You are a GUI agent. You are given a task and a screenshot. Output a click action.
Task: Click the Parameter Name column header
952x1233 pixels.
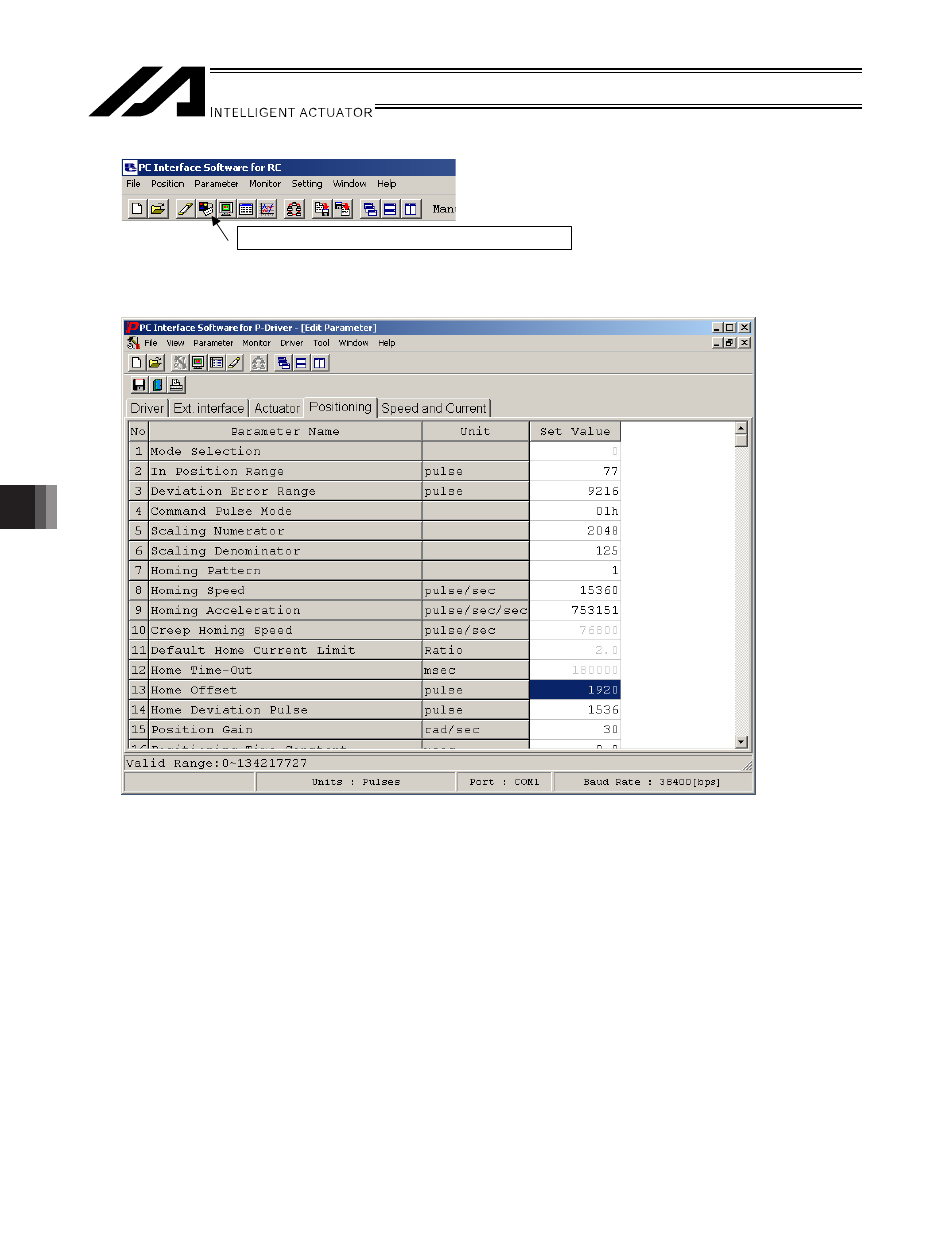tap(285, 432)
